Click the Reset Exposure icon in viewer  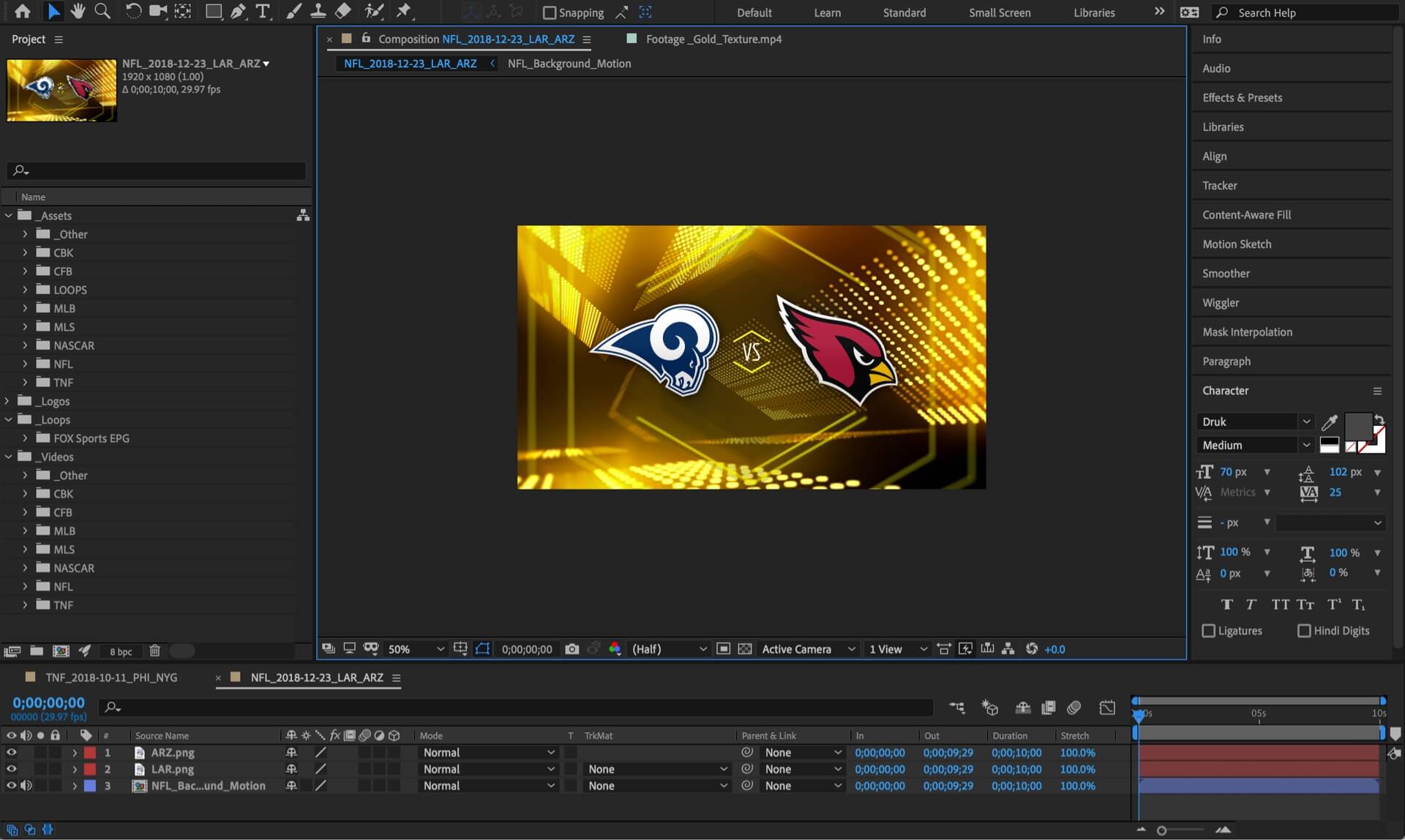point(1032,649)
